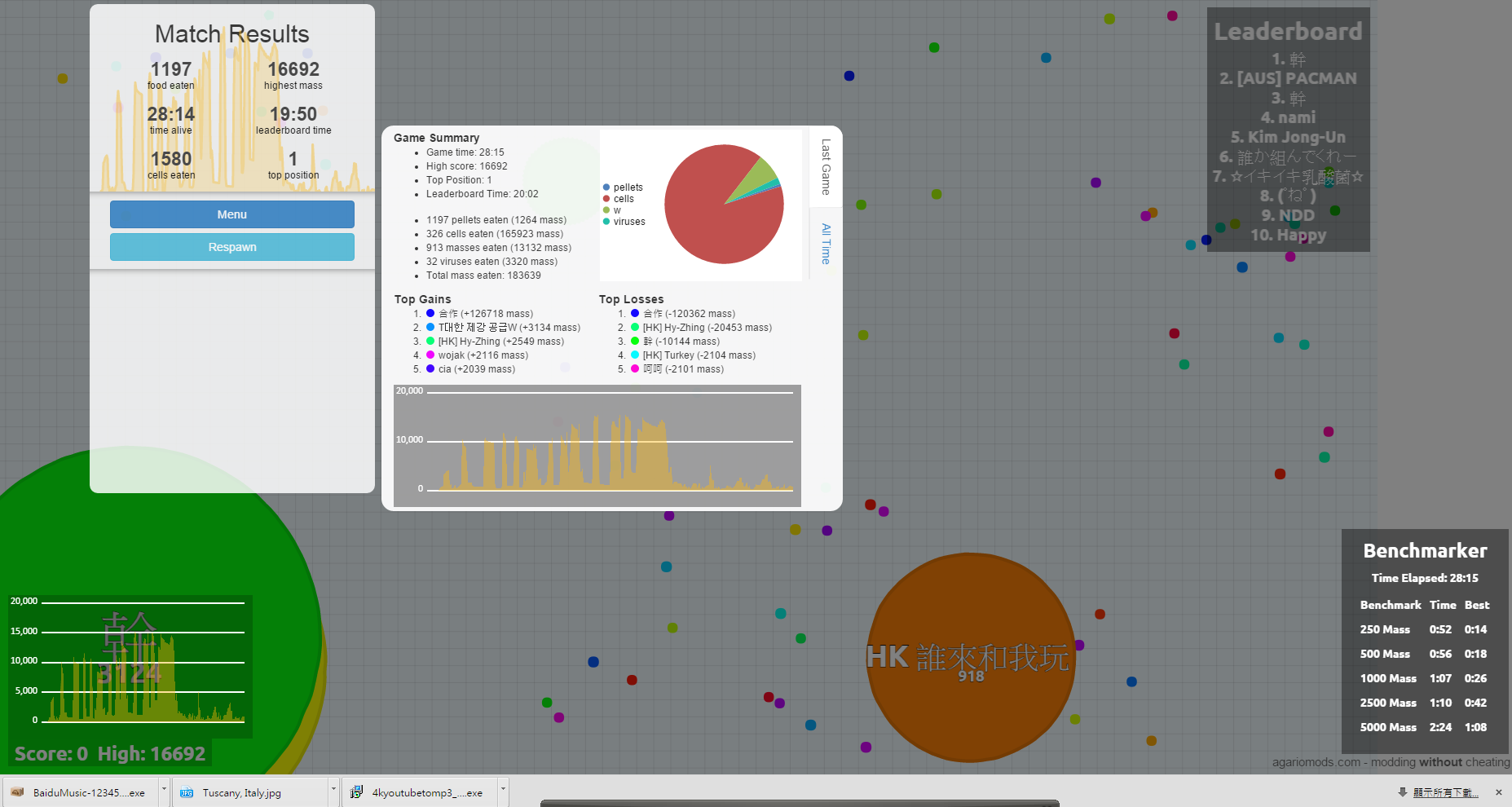Viewport: 1512px width, 807px height.
Task: Click the Respawn button
Action: pyautogui.click(x=231, y=246)
